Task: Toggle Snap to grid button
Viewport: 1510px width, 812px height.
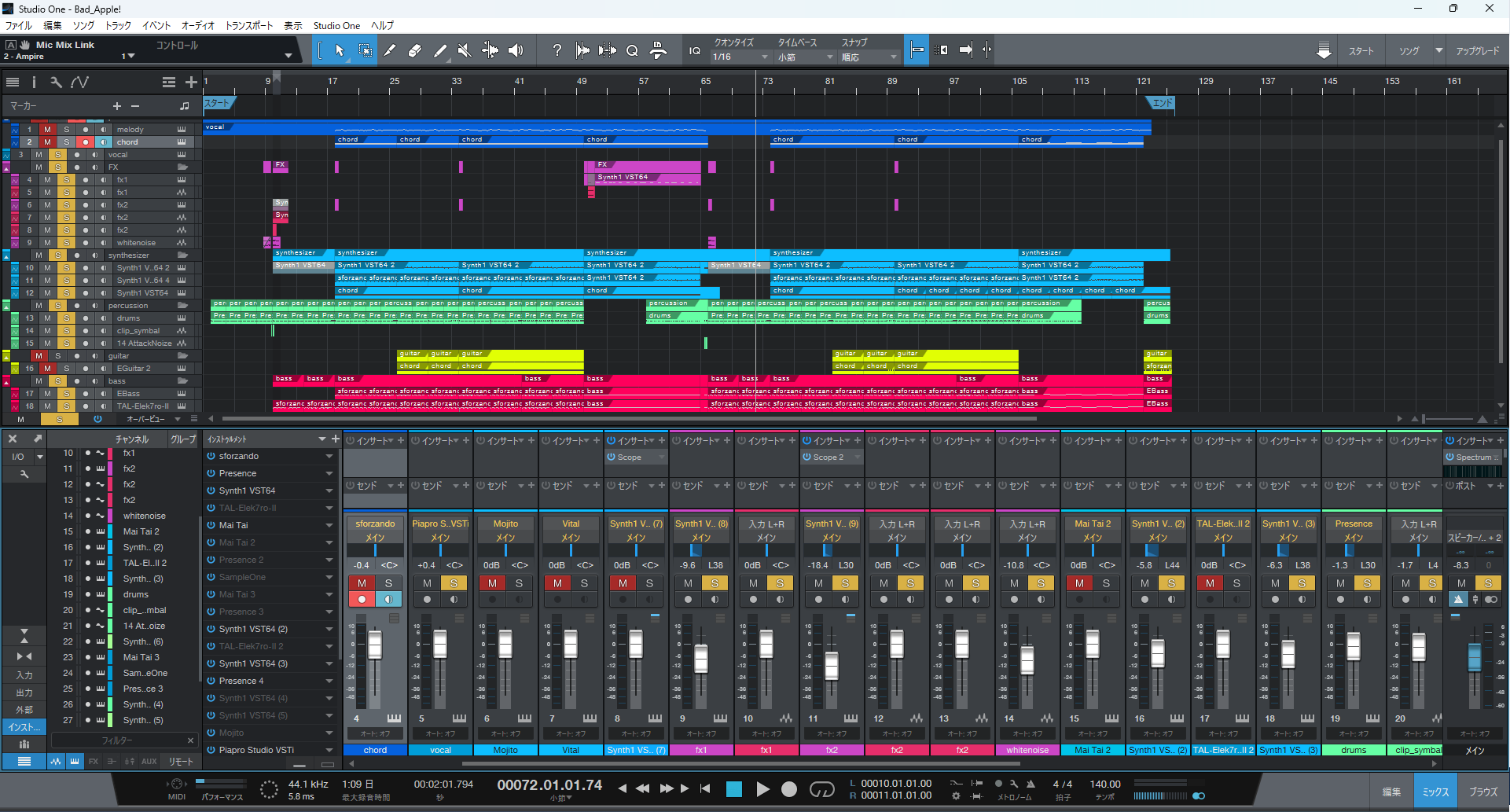Action: point(917,50)
